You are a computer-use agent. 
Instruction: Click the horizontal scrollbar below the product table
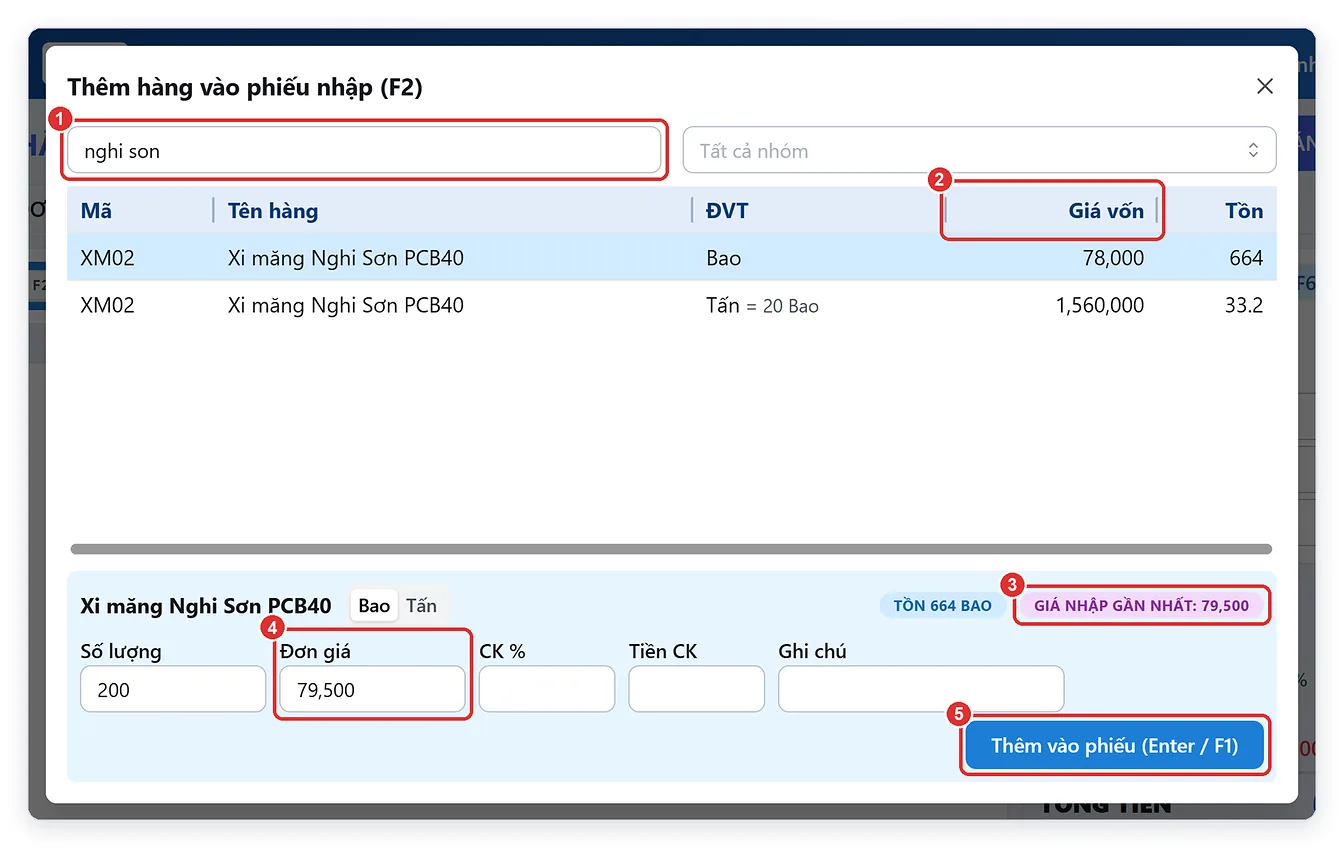pos(671,549)
